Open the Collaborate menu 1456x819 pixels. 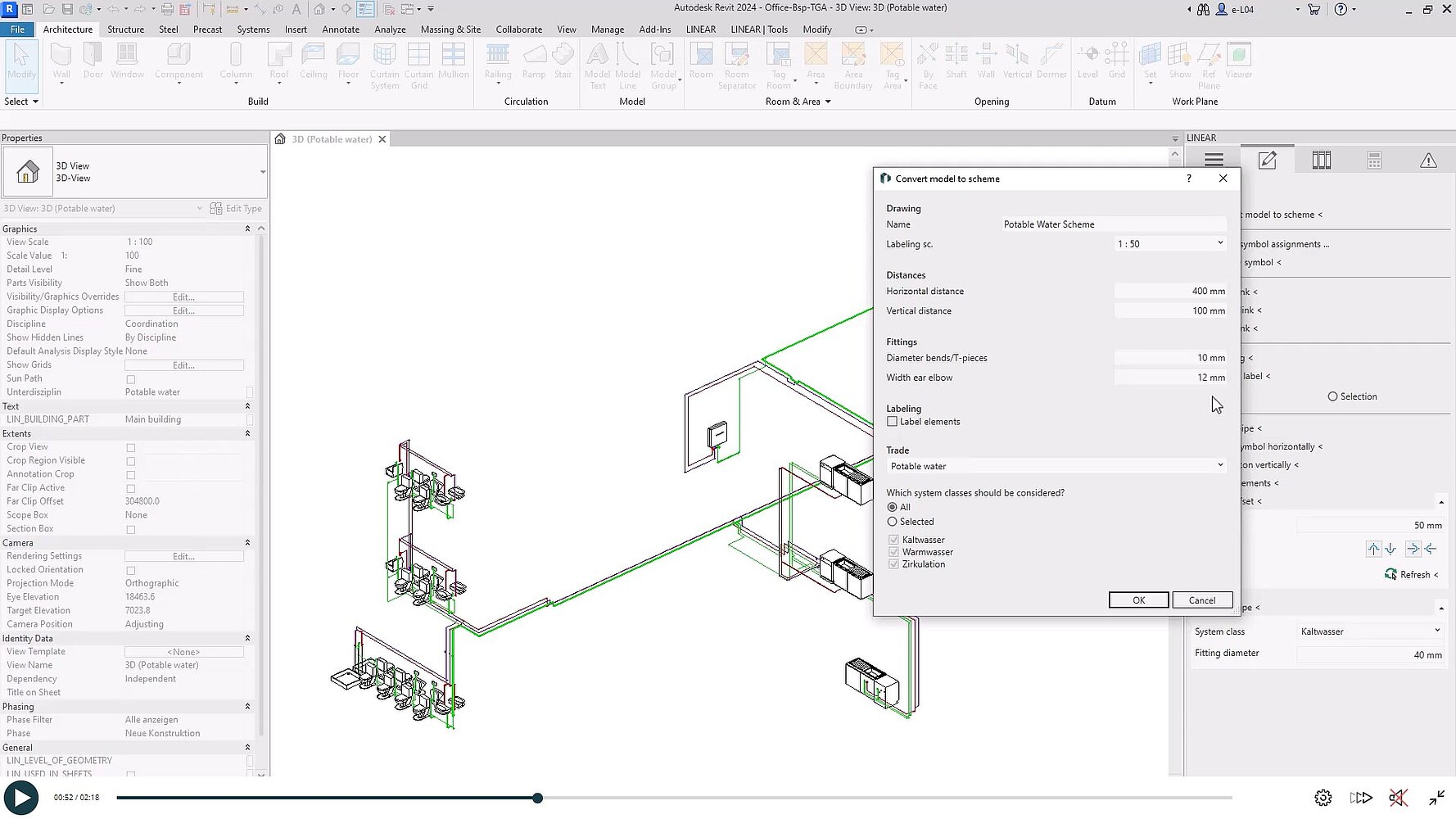[x=519, y=29]
